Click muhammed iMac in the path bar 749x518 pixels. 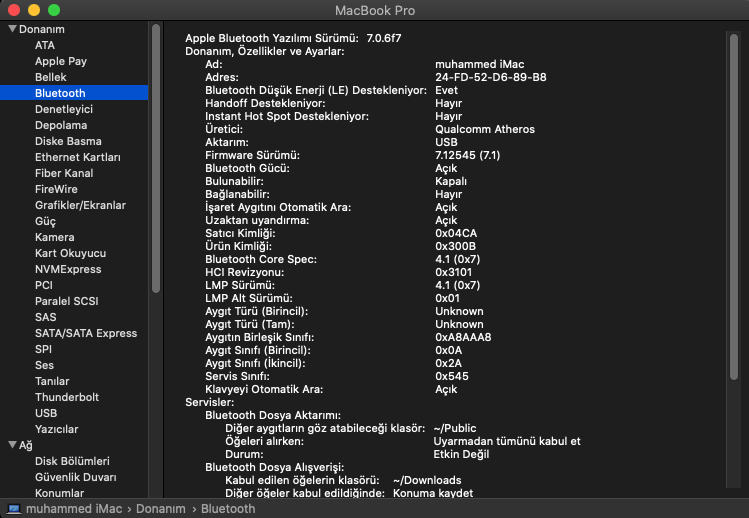(75, 508)
